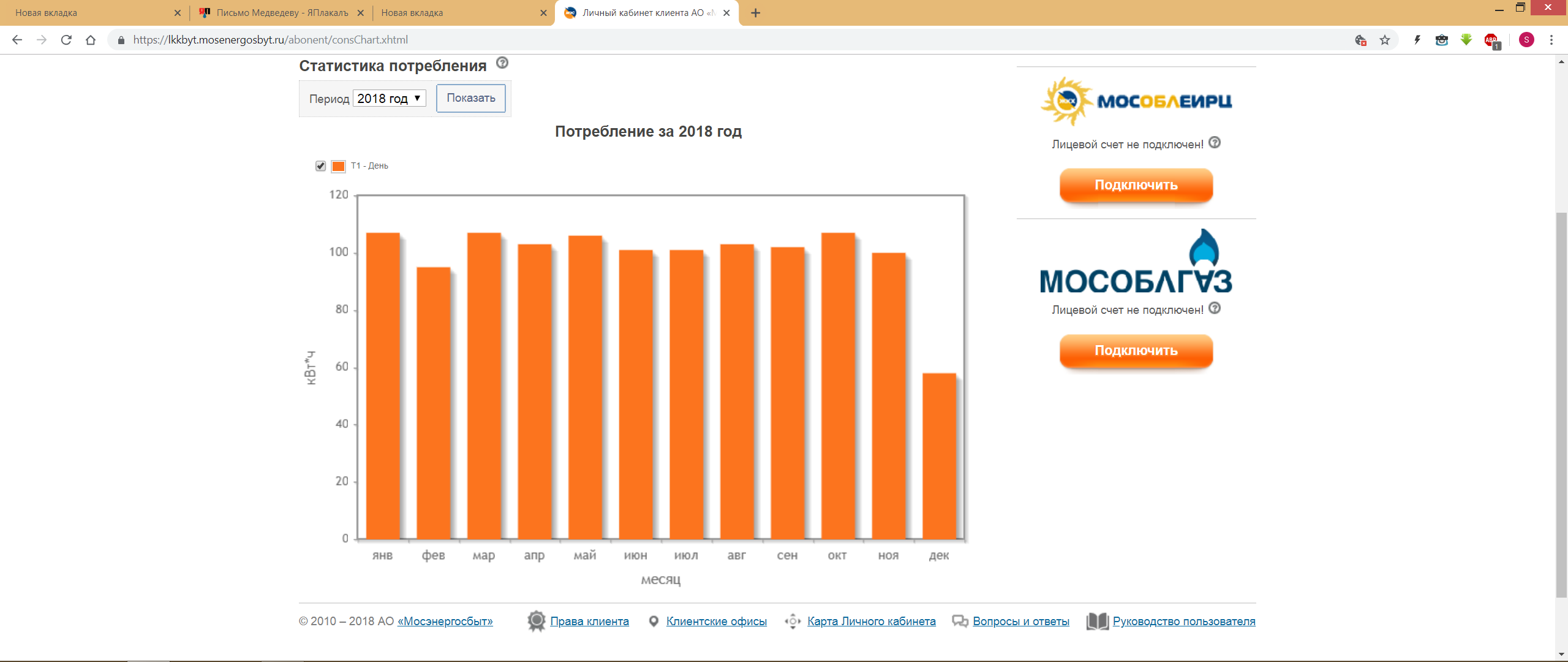Click help icon next to МосОблЕИРЦ account status
Viewport: 1568px width, 662px height.
point(1215,142)
